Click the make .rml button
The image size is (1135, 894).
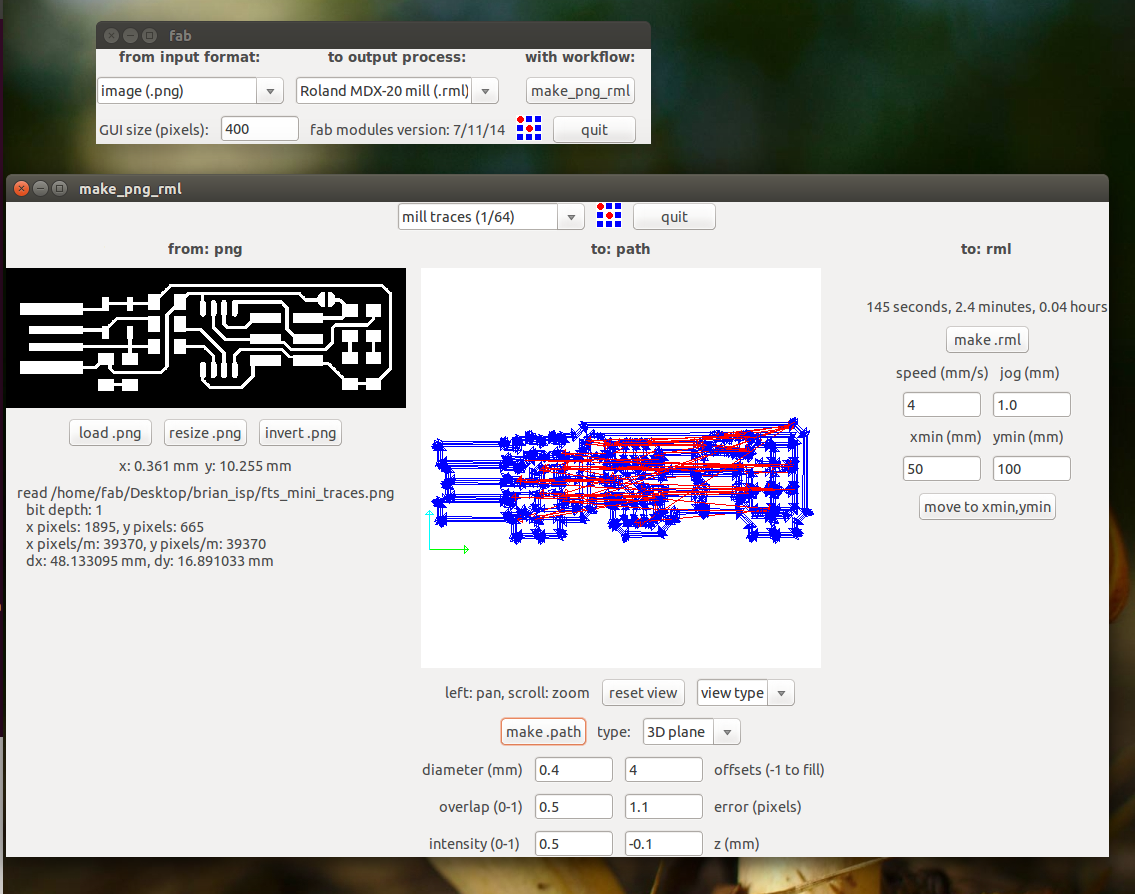click(987, 340)
